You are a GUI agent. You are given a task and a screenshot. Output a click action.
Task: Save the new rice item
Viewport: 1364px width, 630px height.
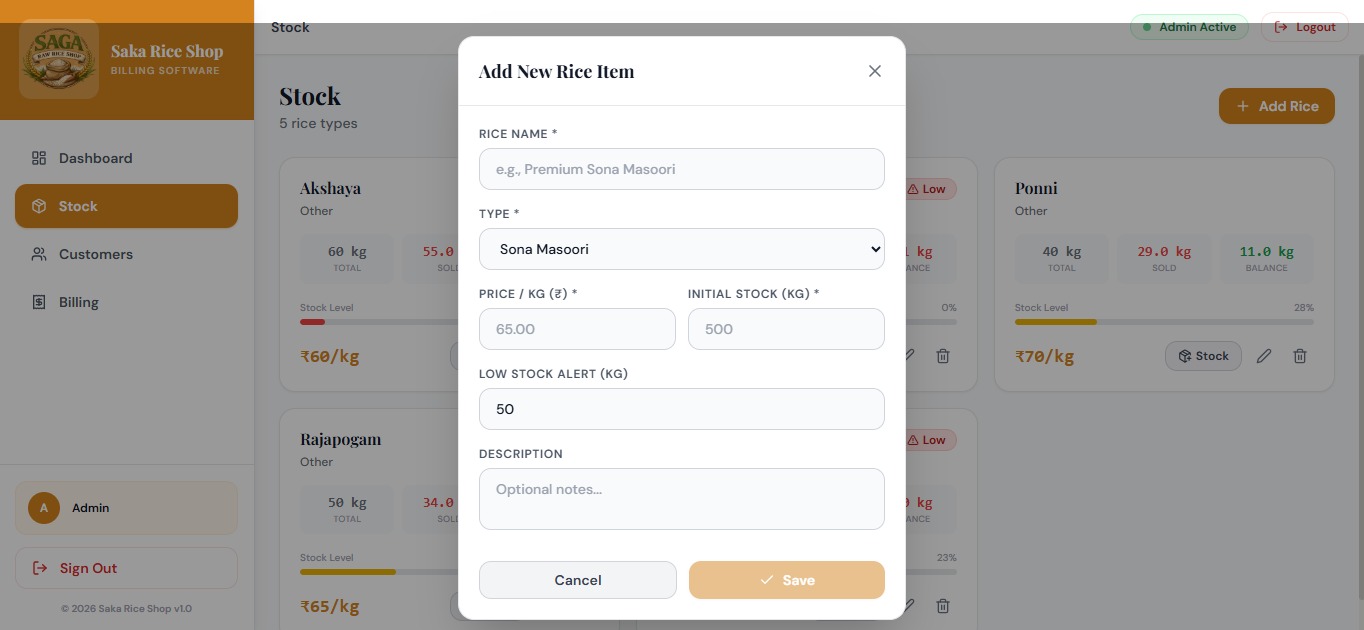[x=786, y=580]
